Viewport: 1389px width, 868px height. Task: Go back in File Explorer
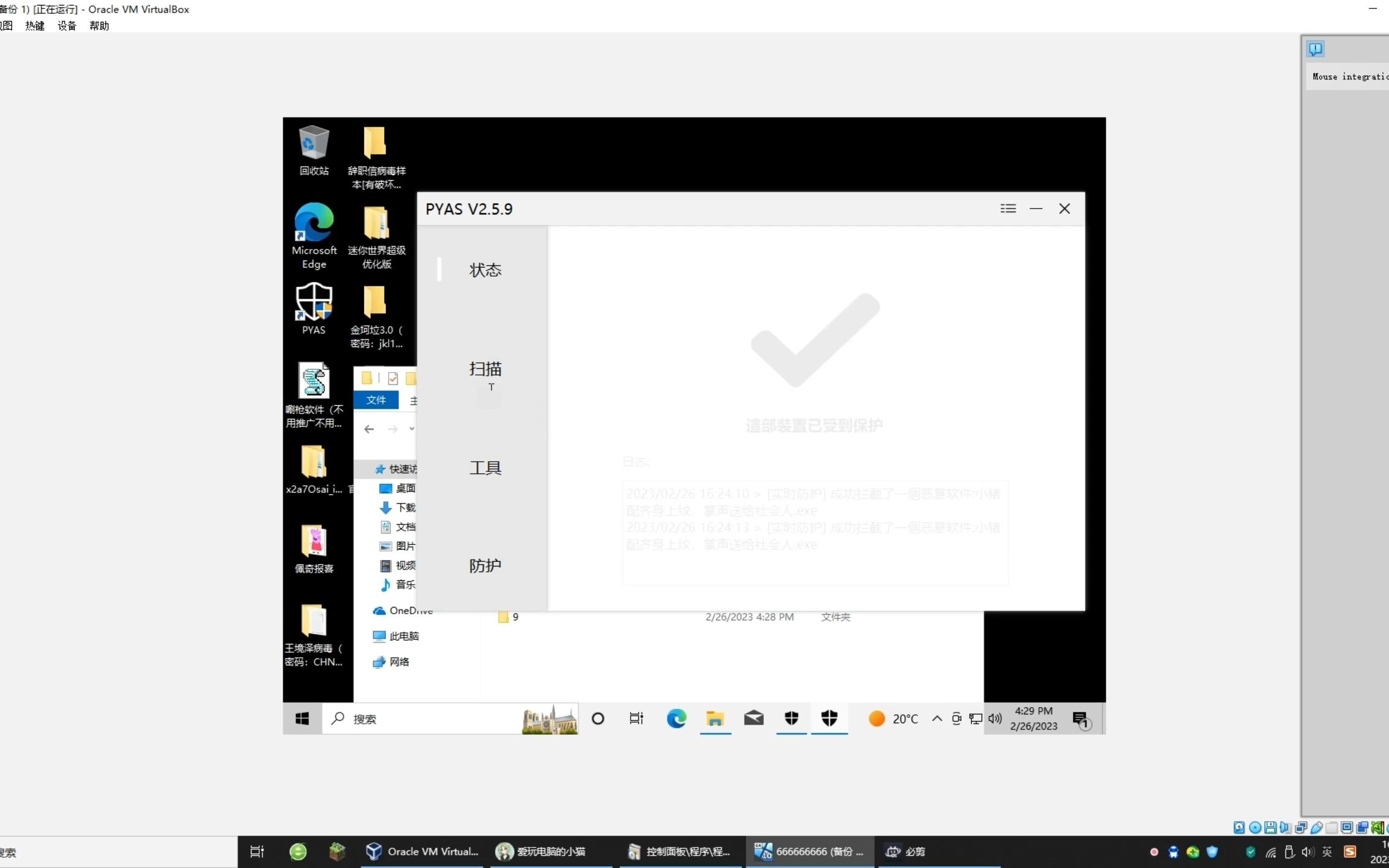[x=369, y=429]
